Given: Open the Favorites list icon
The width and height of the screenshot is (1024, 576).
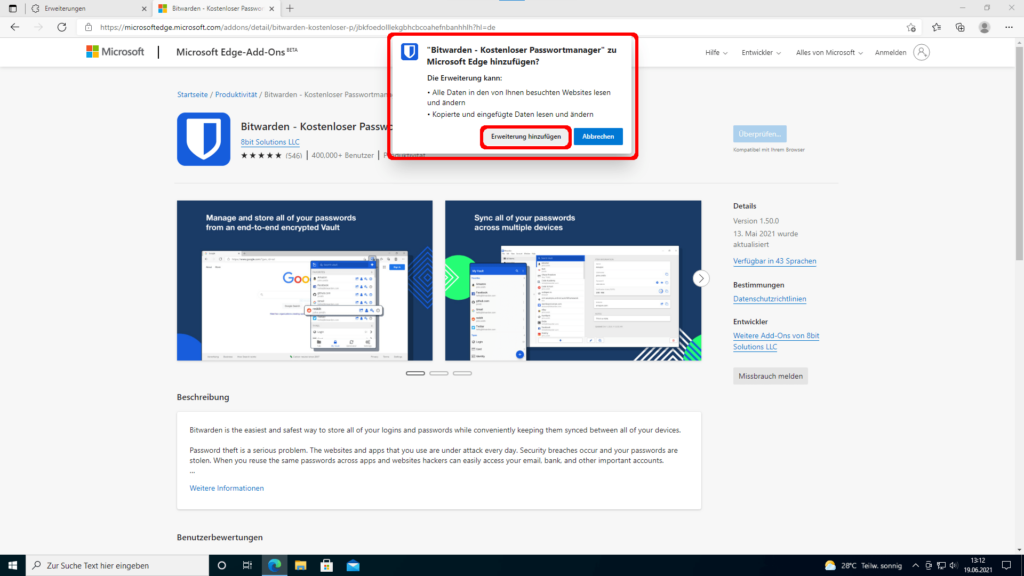Looking at the screenshot, I should [936, 27].
